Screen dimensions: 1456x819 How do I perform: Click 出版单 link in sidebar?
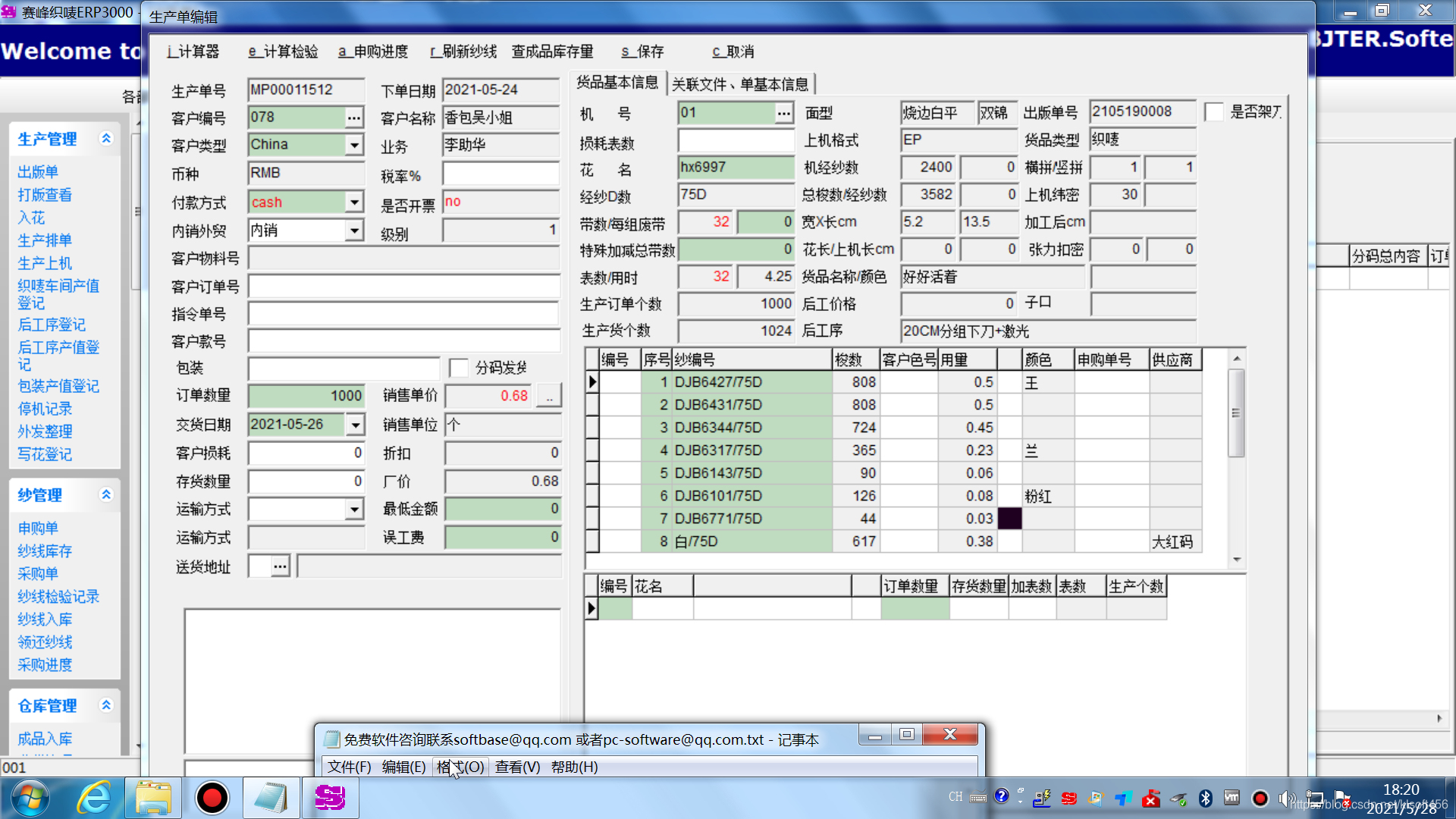tap(38, 172)
